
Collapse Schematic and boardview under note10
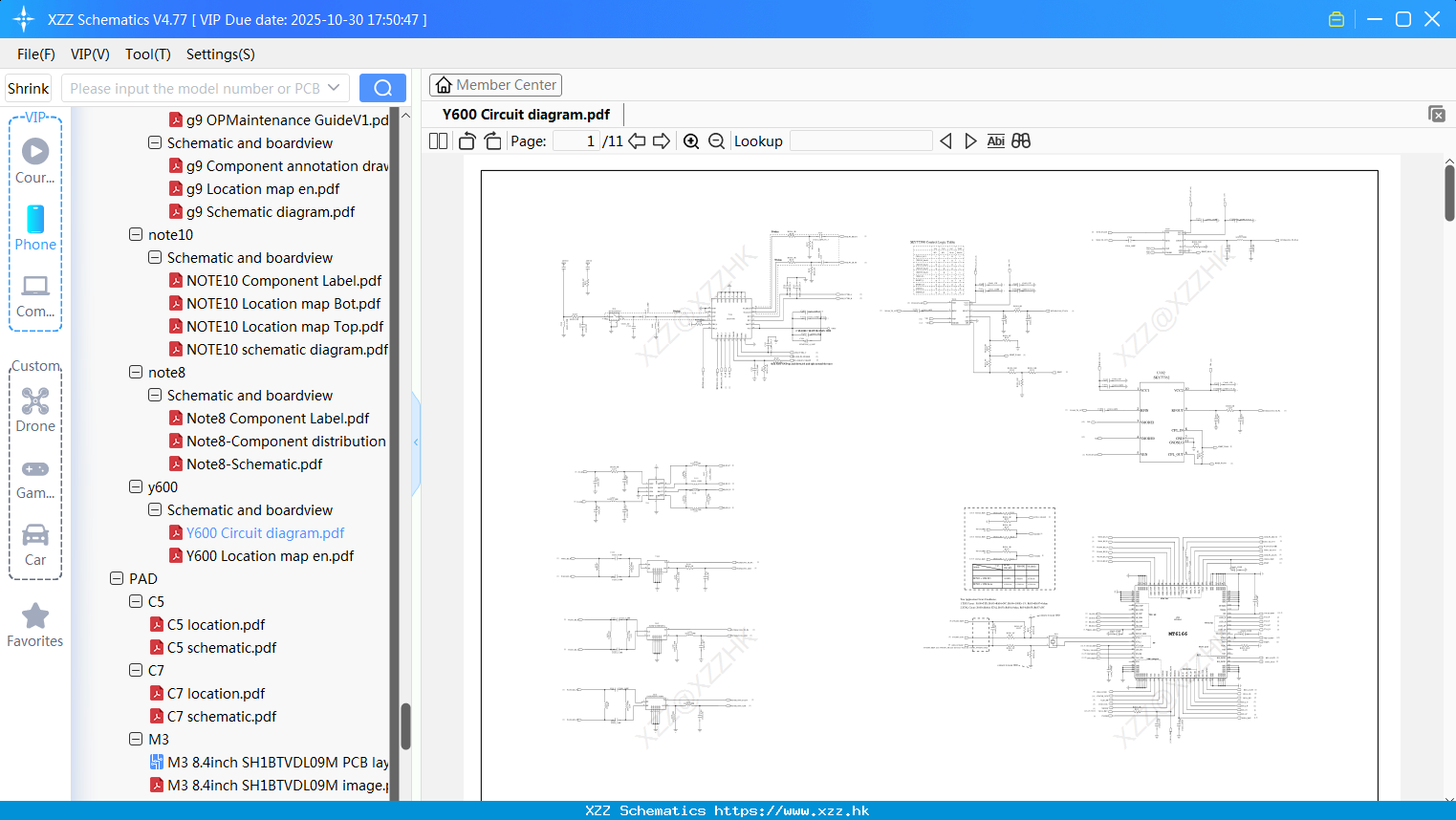point(155,257)
